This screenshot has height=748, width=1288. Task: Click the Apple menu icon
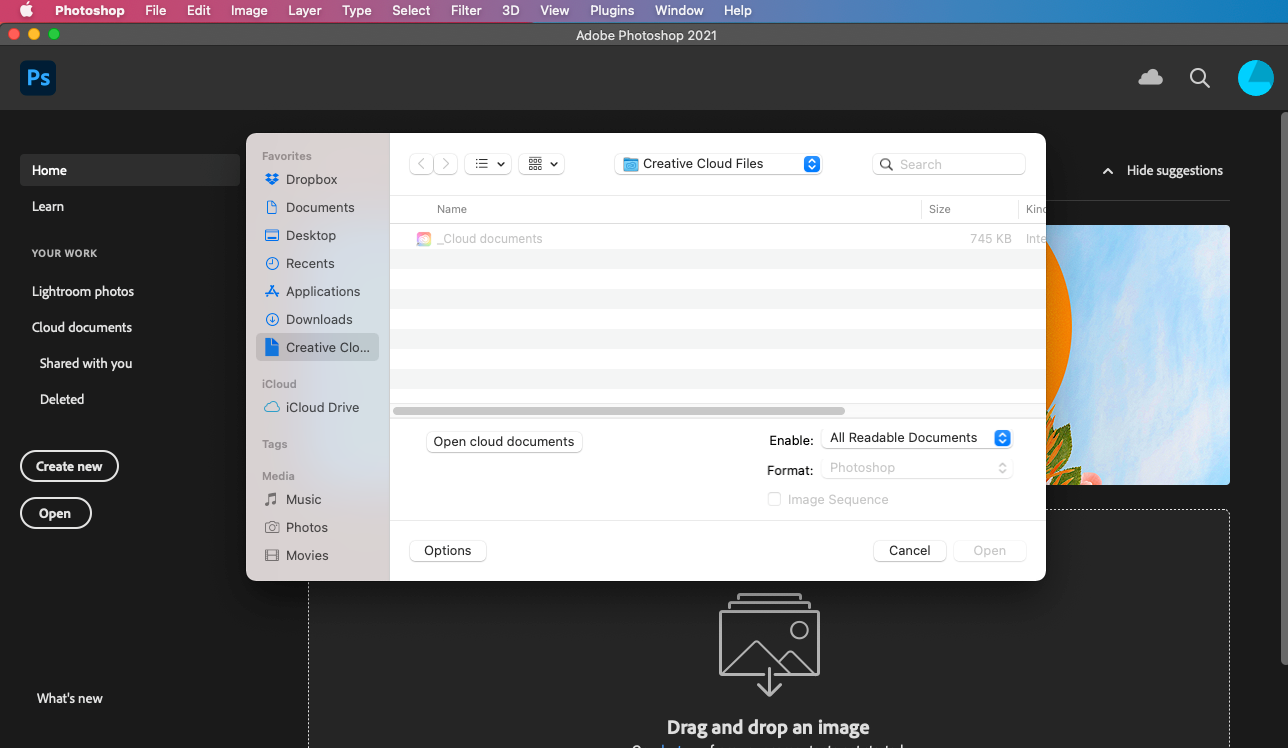coord(26,10)
